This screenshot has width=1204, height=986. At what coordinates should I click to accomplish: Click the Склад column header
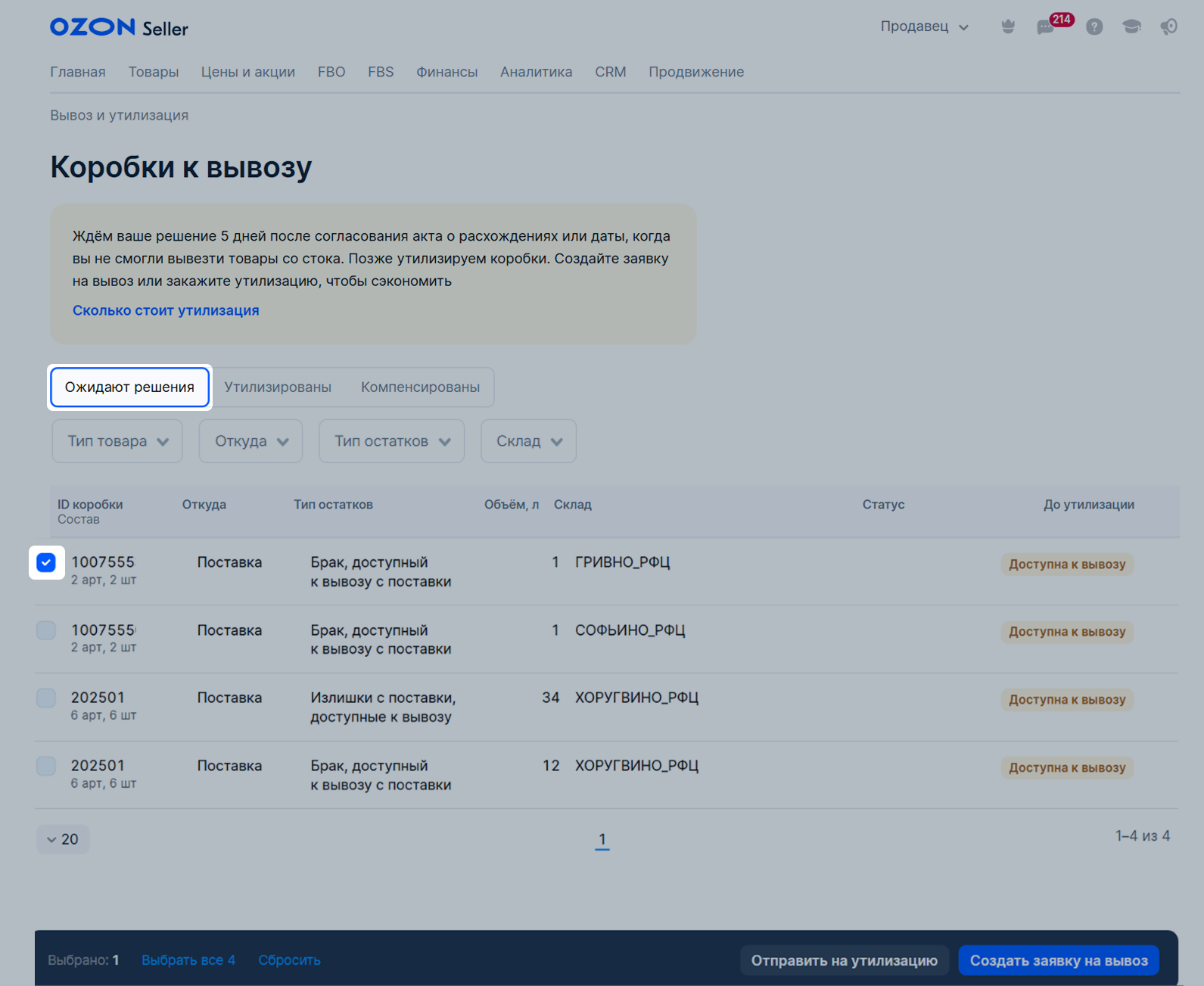click(573, 505)
